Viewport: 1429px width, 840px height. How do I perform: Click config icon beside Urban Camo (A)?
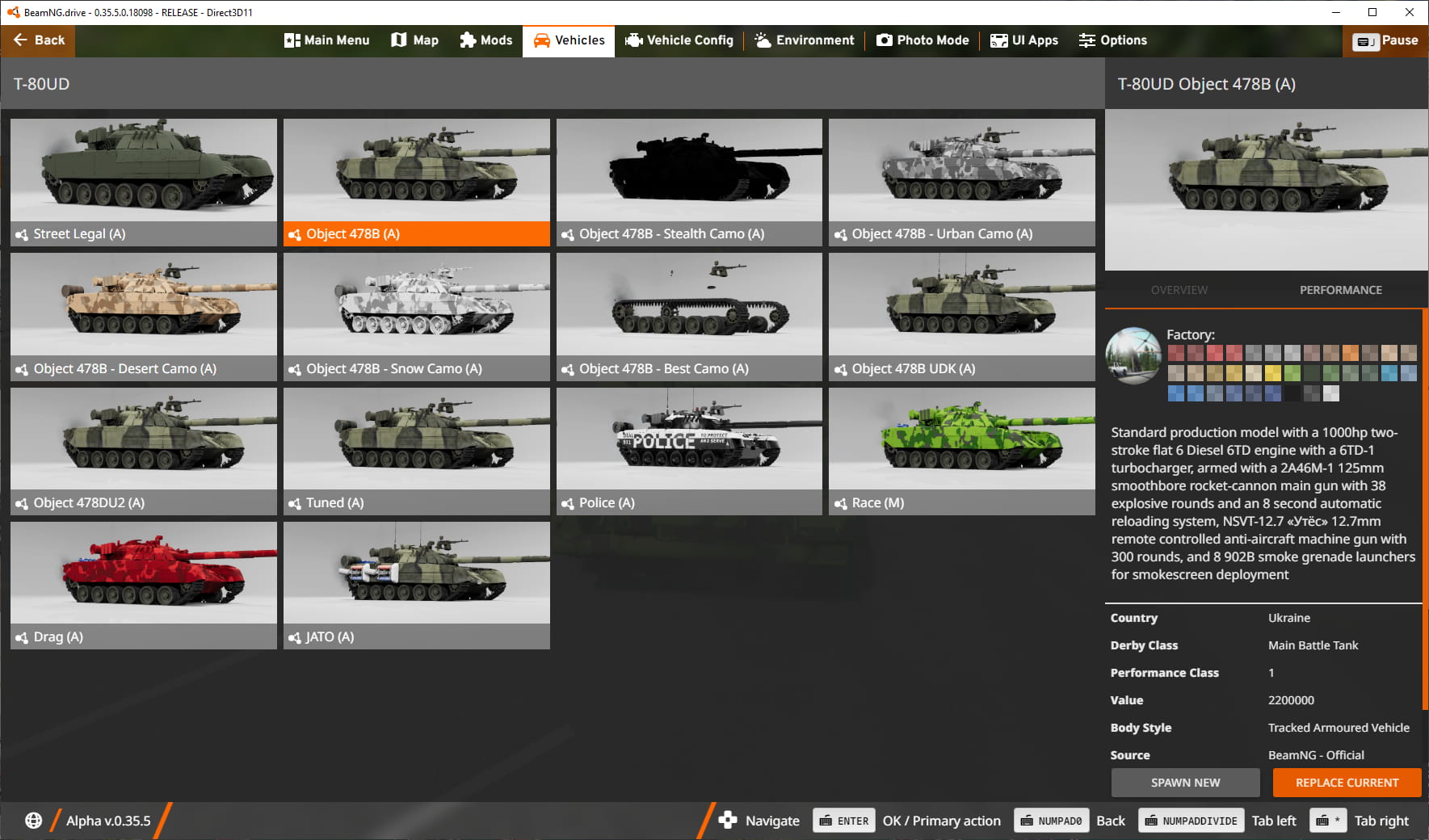841,234
